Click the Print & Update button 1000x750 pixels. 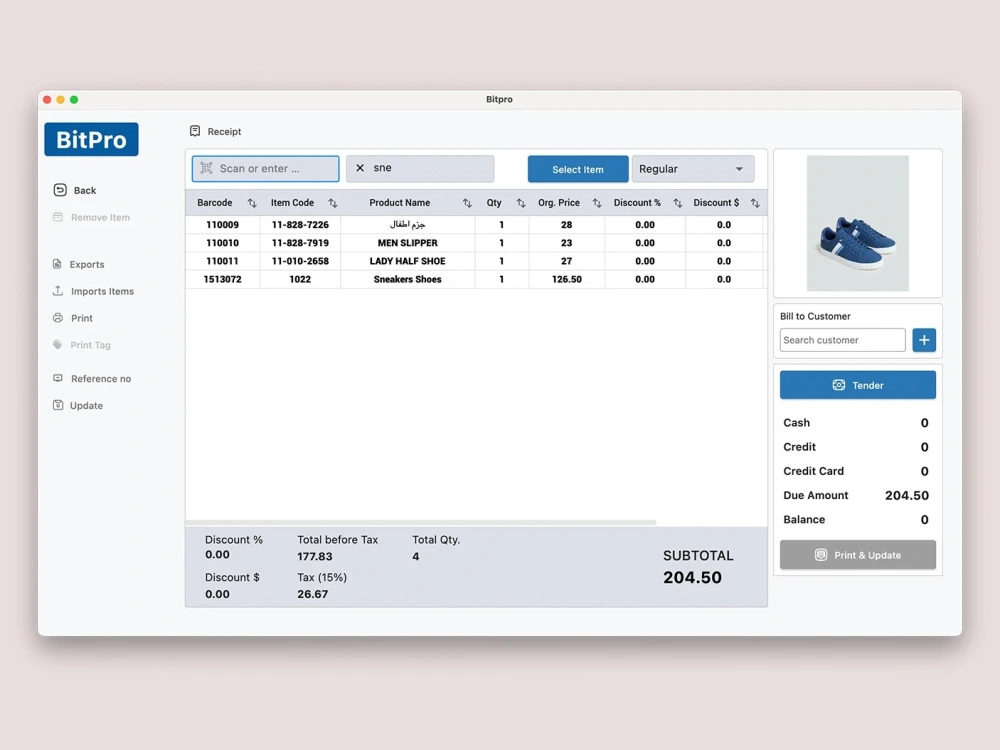(x=857, y=555)
